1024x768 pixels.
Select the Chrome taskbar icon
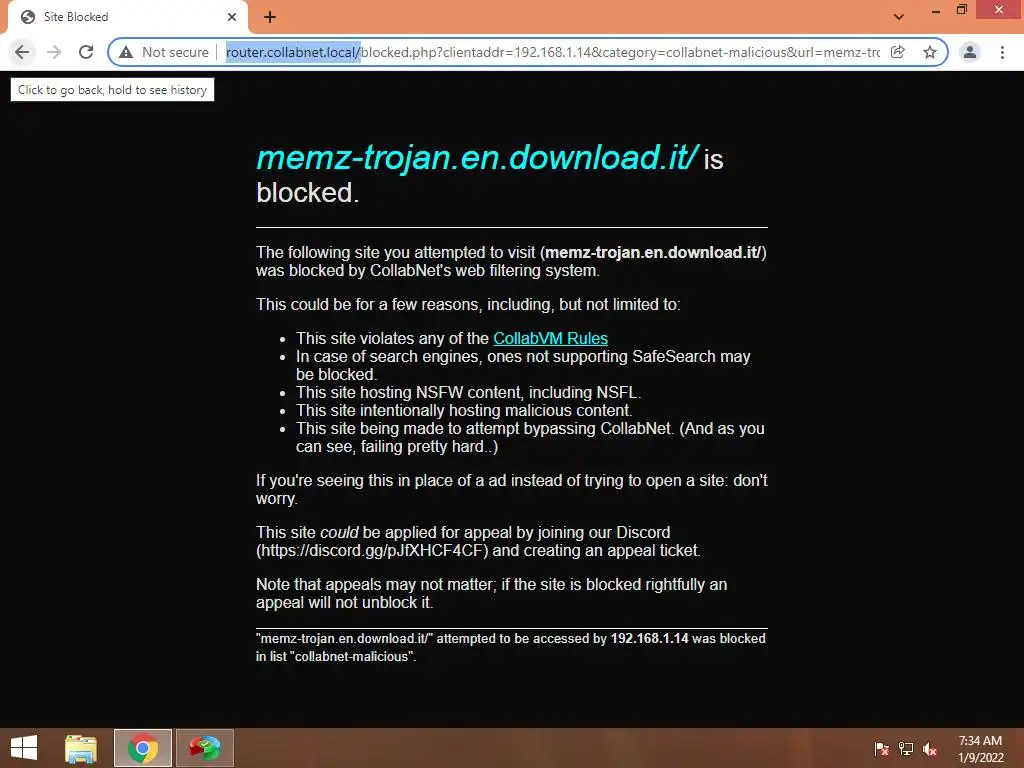click(x=143, y=748)
